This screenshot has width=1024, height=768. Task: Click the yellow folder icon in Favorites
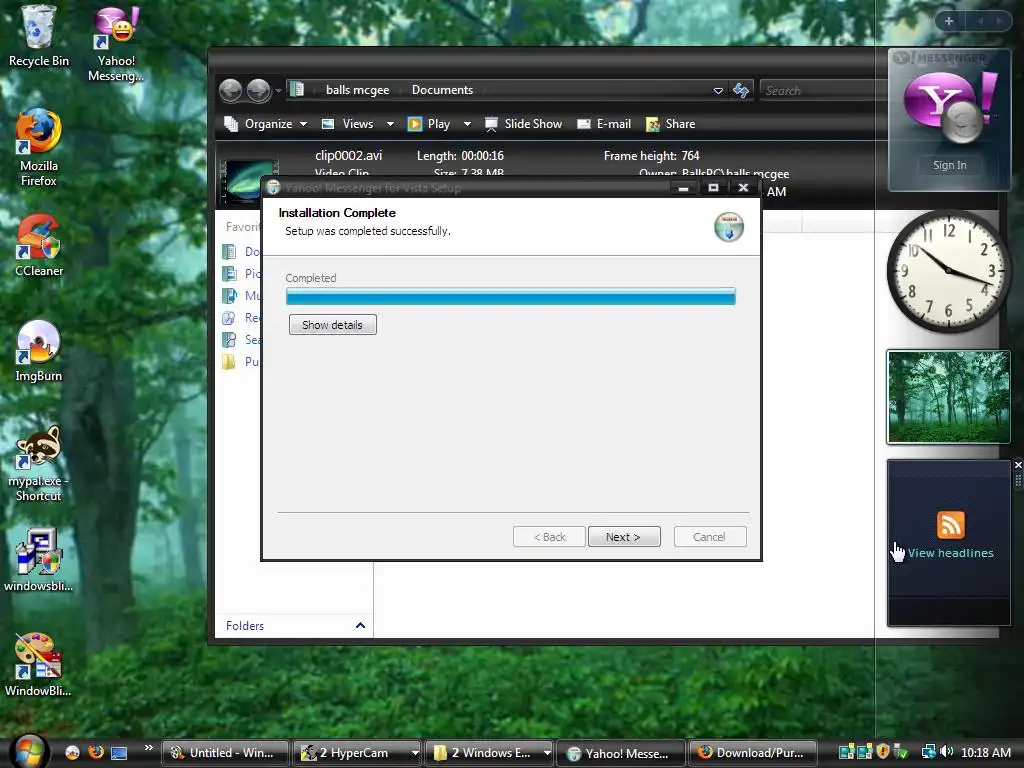click(229, 362)
